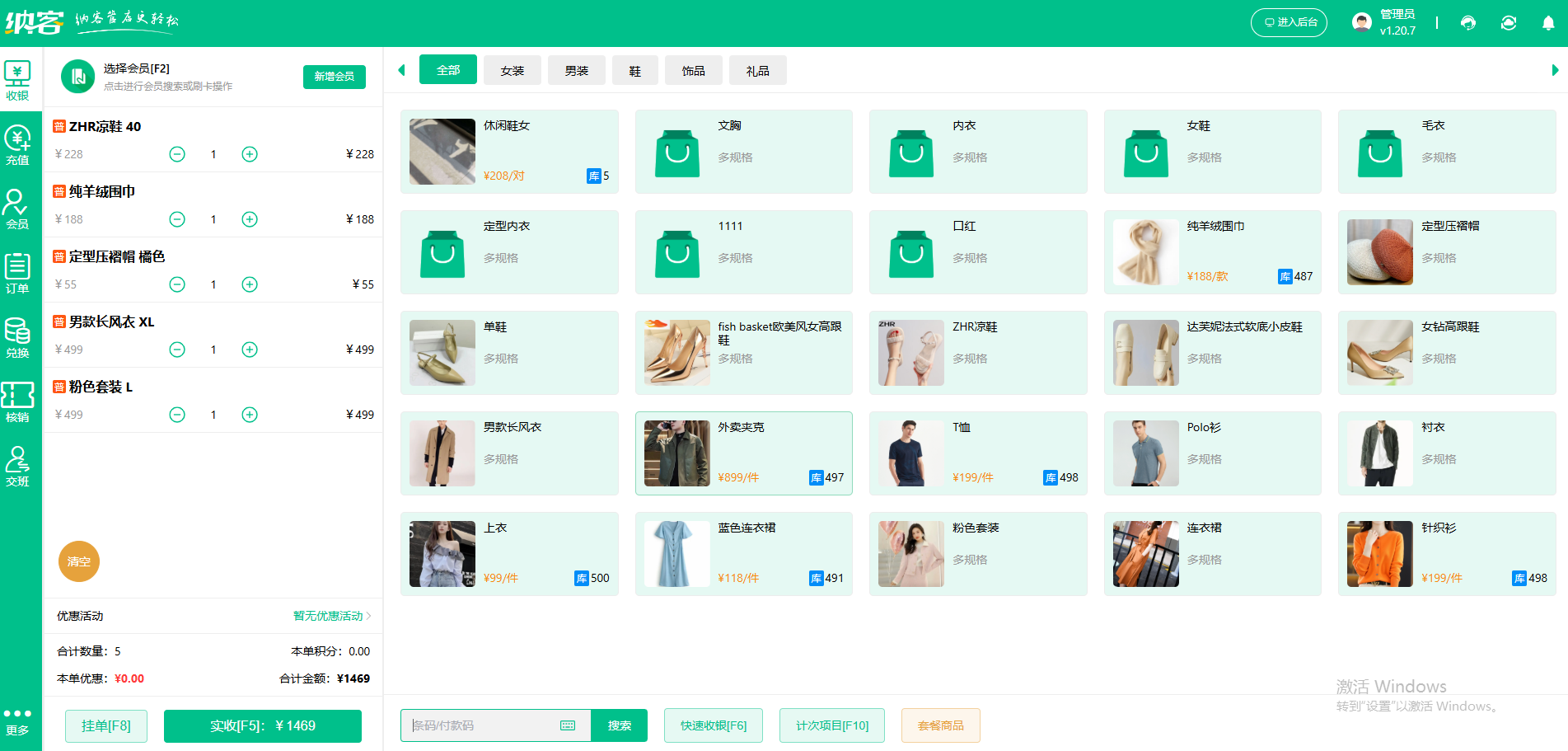
Task: Open notifications via the bell icon
Action: point(1547,22)
